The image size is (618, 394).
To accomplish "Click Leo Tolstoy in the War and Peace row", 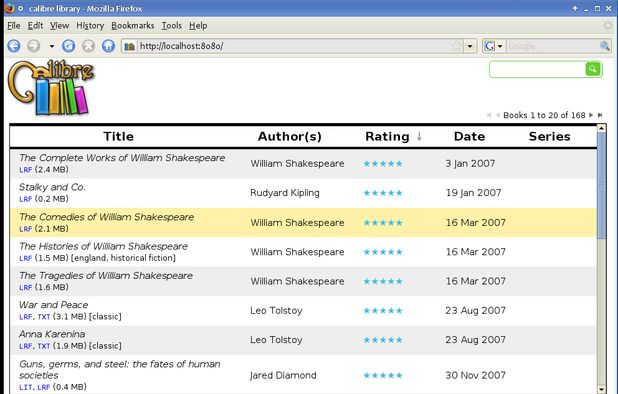I will coord(276,311).
